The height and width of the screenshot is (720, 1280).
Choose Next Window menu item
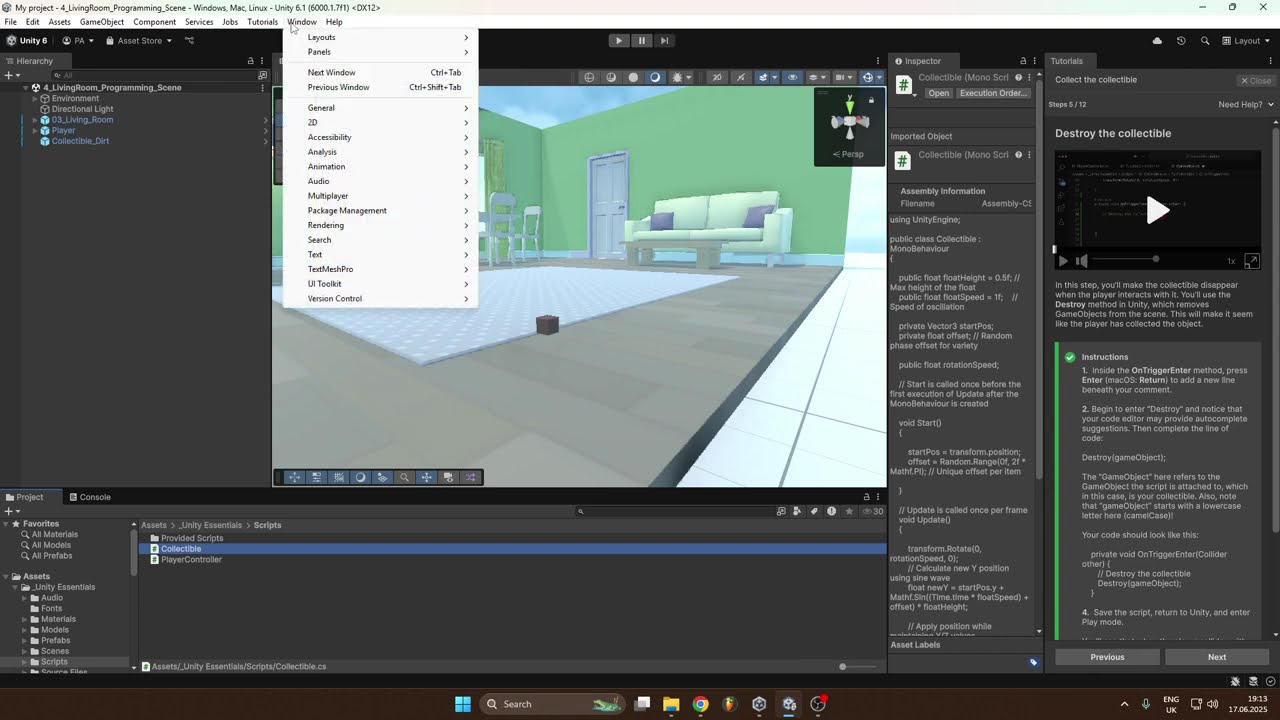pyautogui.click(x=380, y=72)
